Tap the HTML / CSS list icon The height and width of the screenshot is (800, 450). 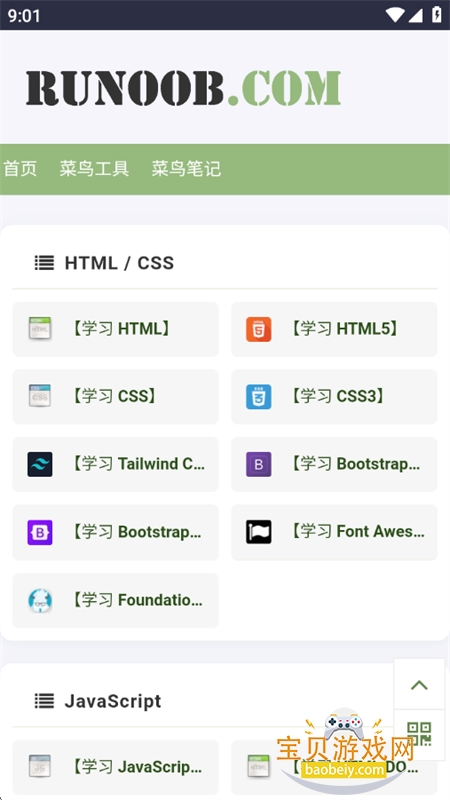[44, 263]
